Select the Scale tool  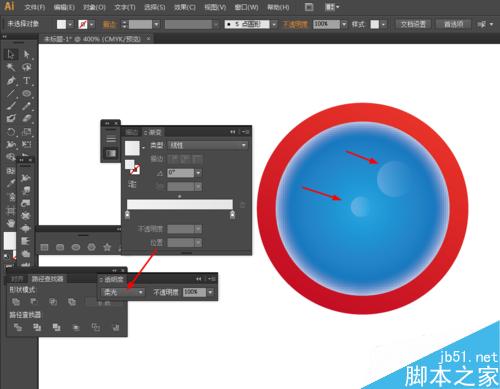point(27,132)
